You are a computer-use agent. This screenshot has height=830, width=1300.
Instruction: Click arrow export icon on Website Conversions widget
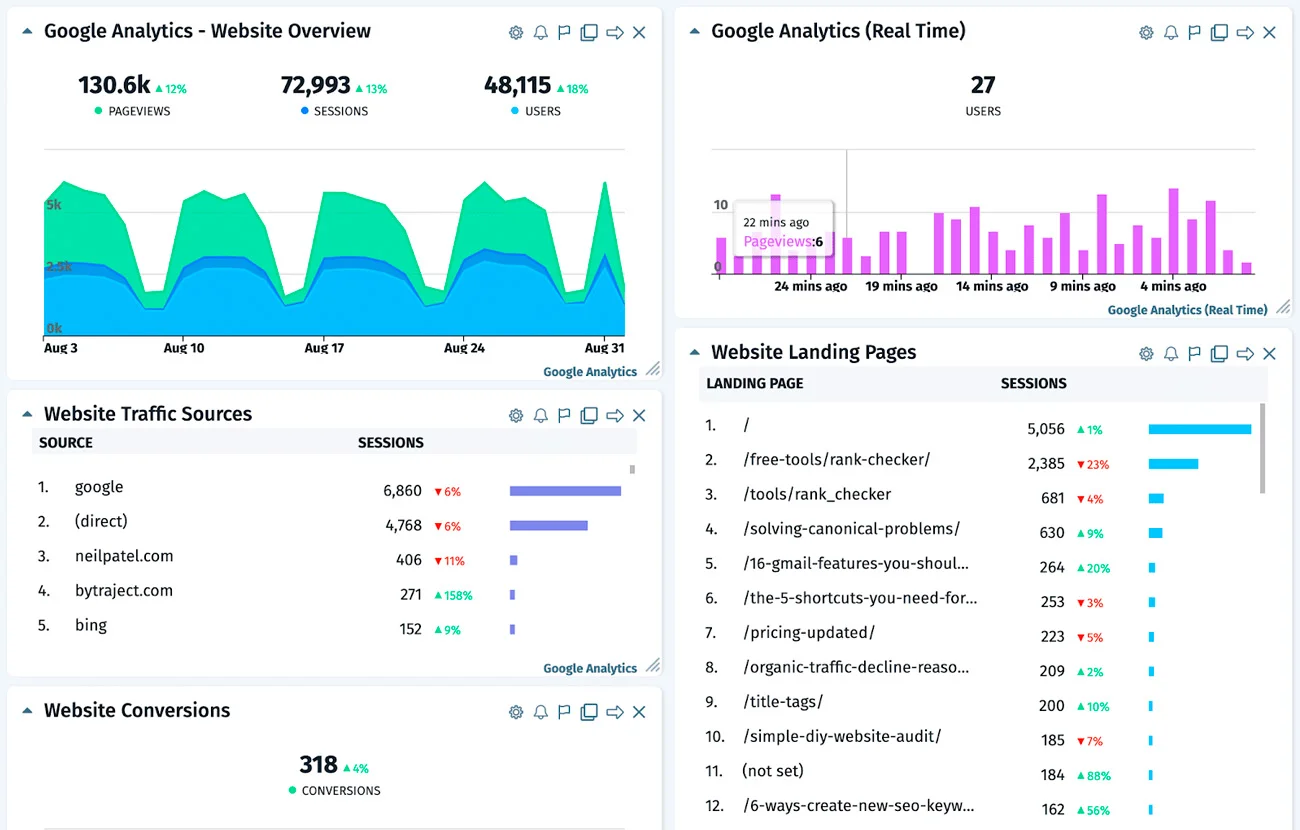(x=615, y=713)
